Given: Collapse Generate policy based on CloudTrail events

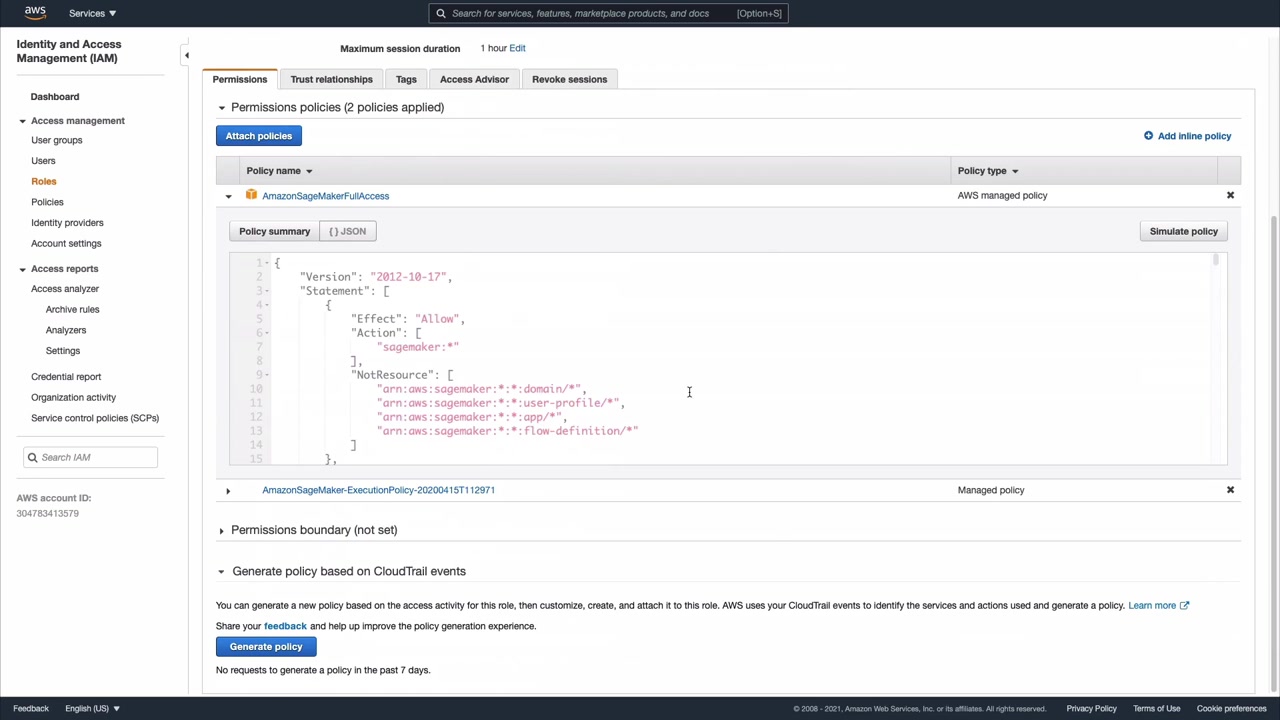Looking at the screenshot, I should 222,571.
